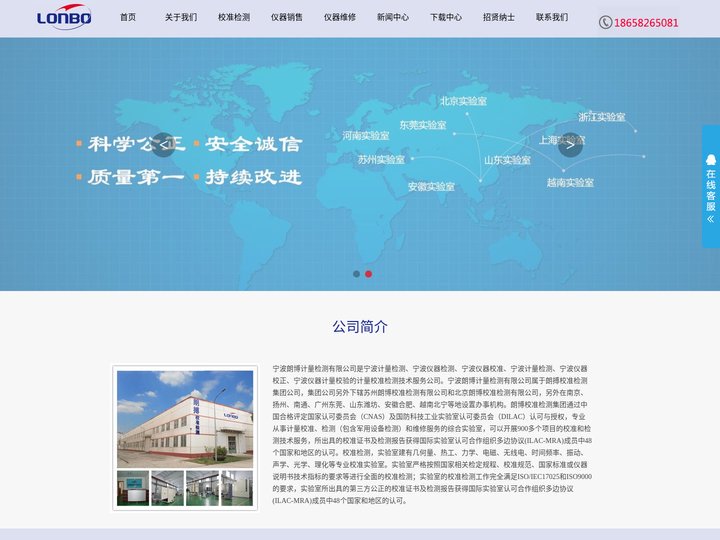Select second small lab thumbnail
The width and height of the screenshot is (720, 540).
[x=168, y=488]
